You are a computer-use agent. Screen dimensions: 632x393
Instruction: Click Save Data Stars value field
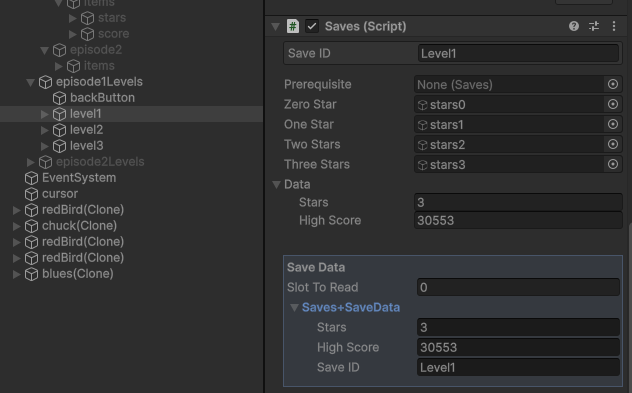518,327
